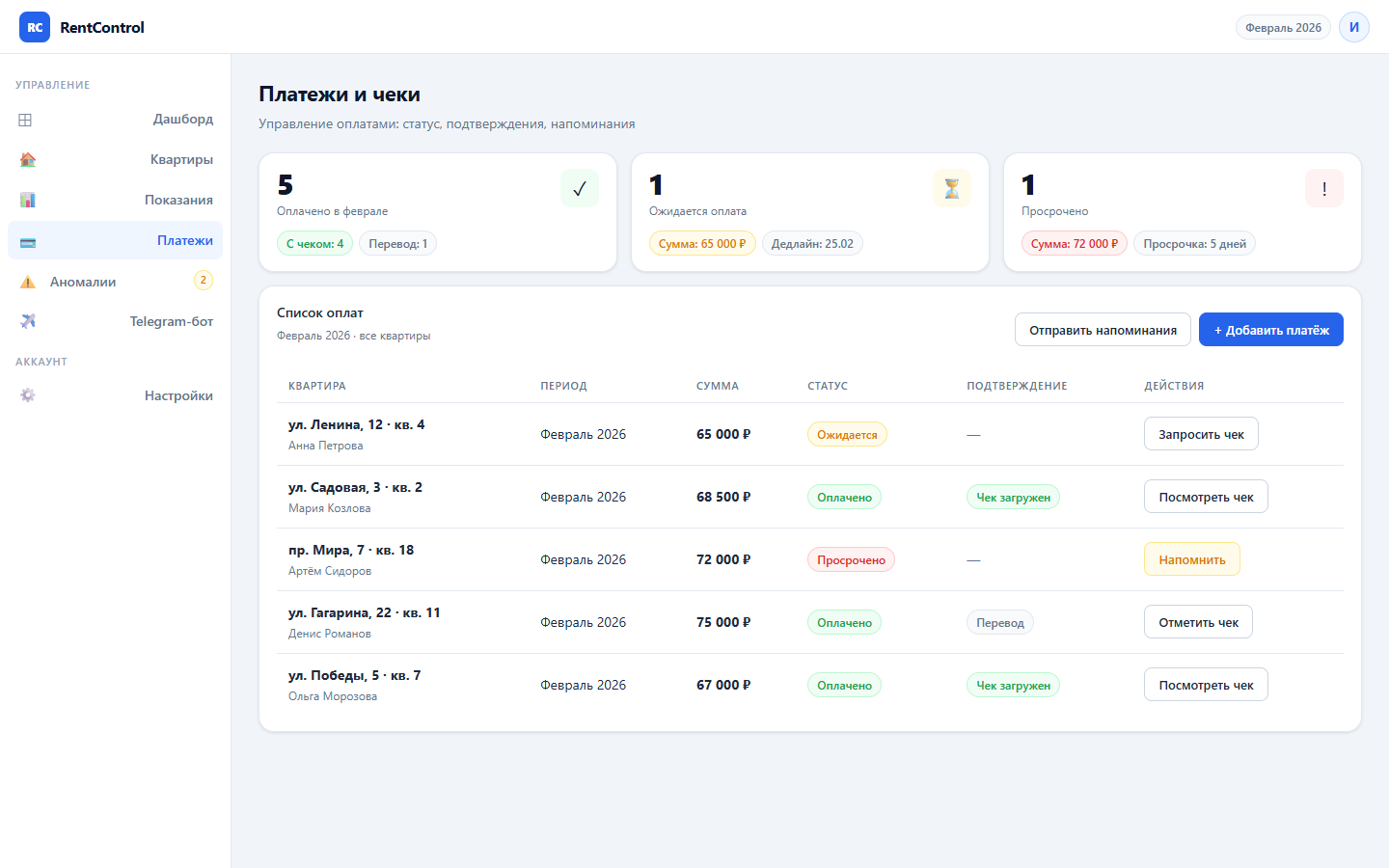Screen dimensions: 1389x868
Task: Go to Квартиры menu item
Action: coord(181,160)
